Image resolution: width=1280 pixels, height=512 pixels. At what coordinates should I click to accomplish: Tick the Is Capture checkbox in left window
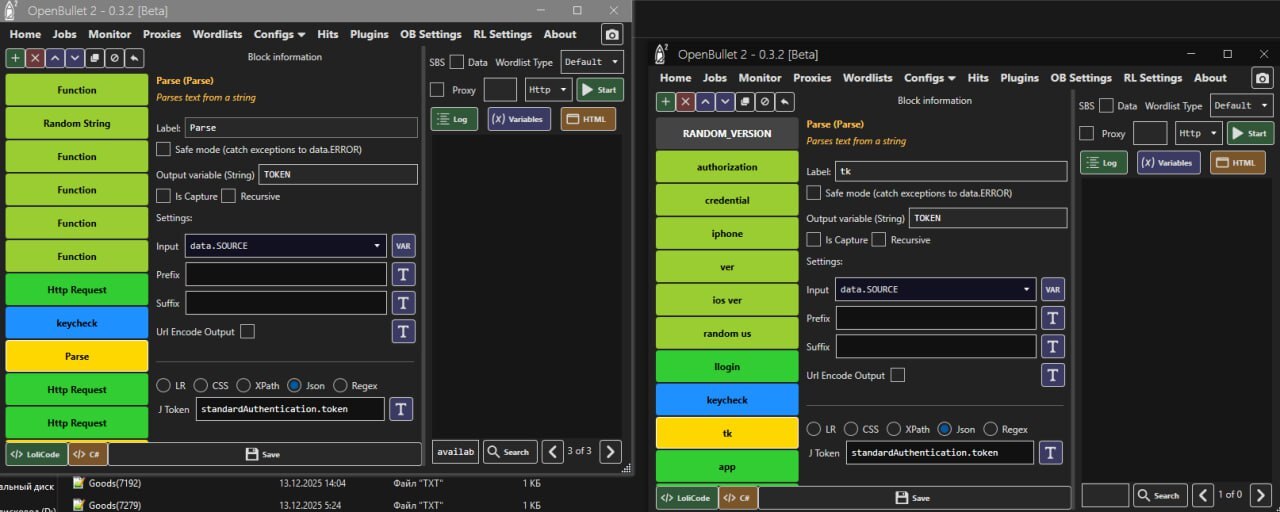click(164, 196)
